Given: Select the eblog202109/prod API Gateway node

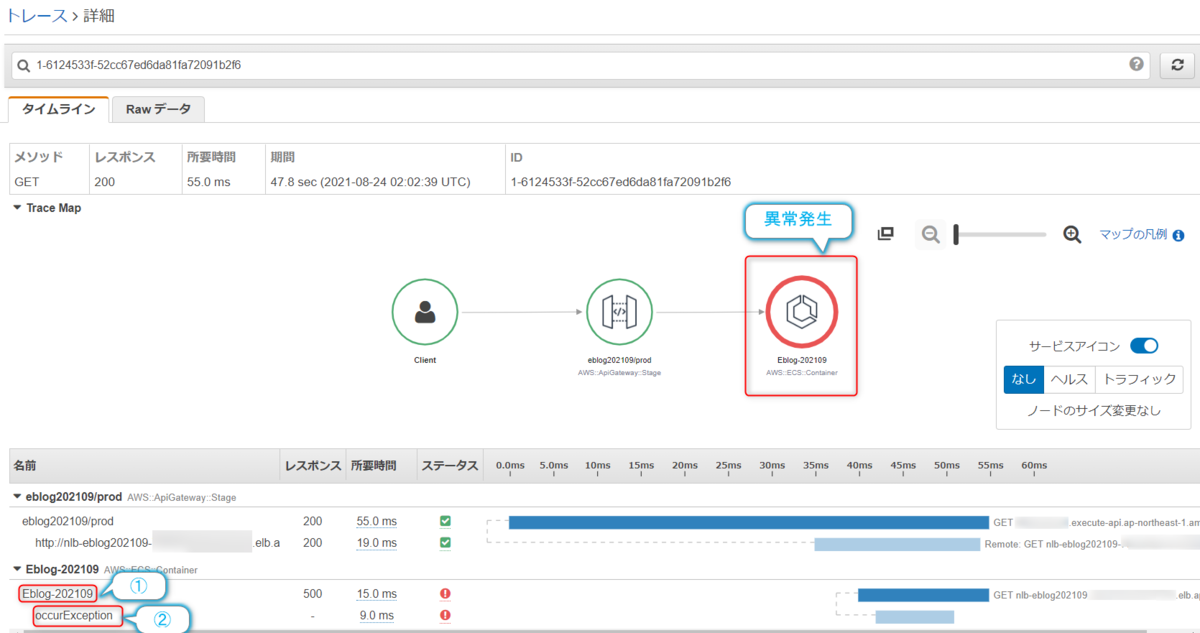Looking at the screenshot, I should pos(619,311).
